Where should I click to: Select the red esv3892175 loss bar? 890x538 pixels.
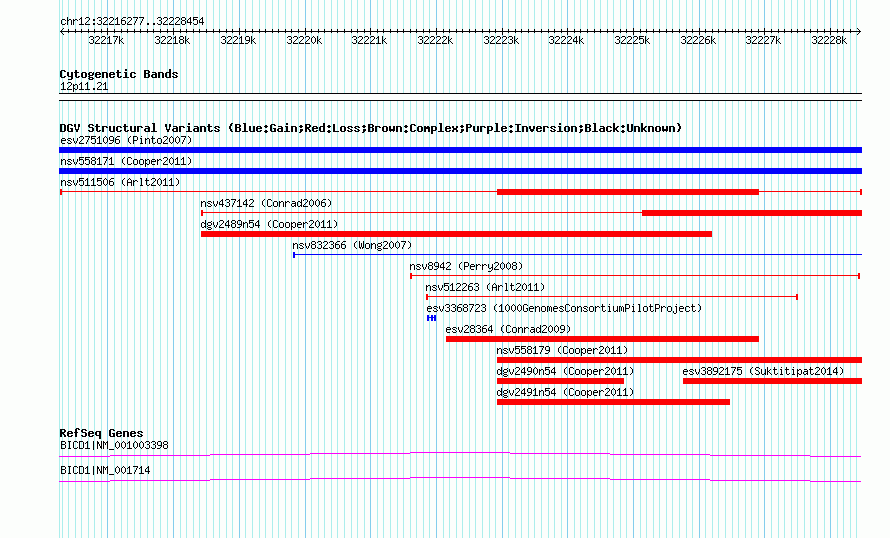[773, 381]
